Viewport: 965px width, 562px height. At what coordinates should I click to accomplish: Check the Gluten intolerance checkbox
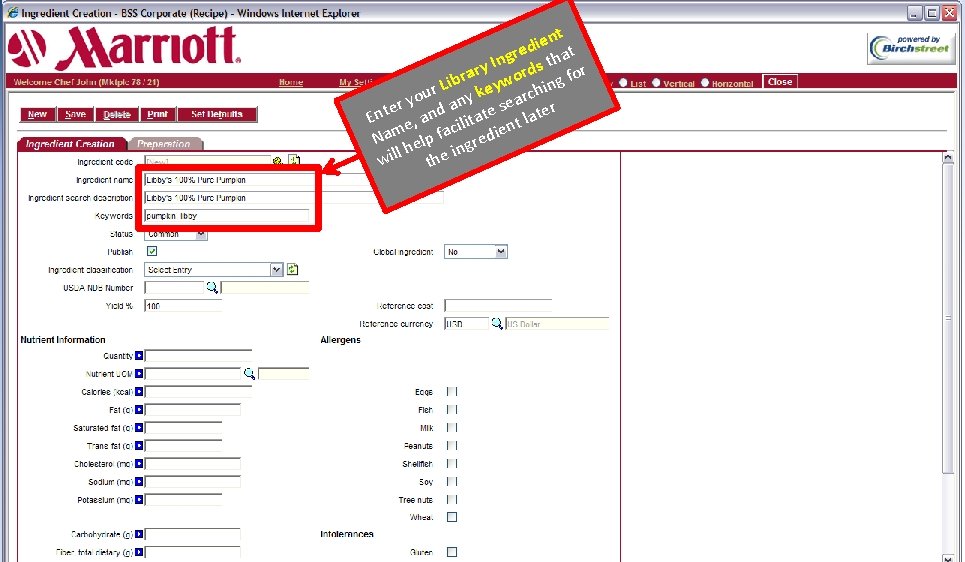(x=452, y=552)
